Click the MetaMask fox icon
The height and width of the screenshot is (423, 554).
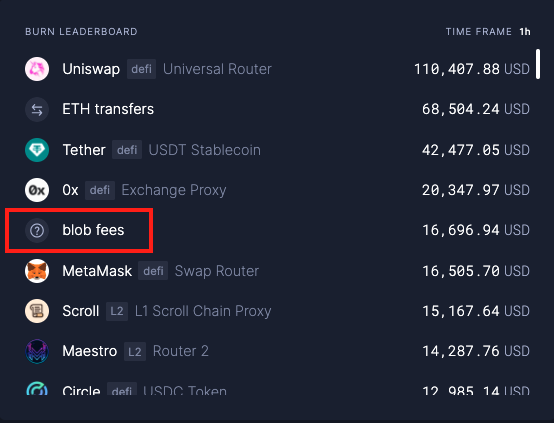[x=37, y=271]
